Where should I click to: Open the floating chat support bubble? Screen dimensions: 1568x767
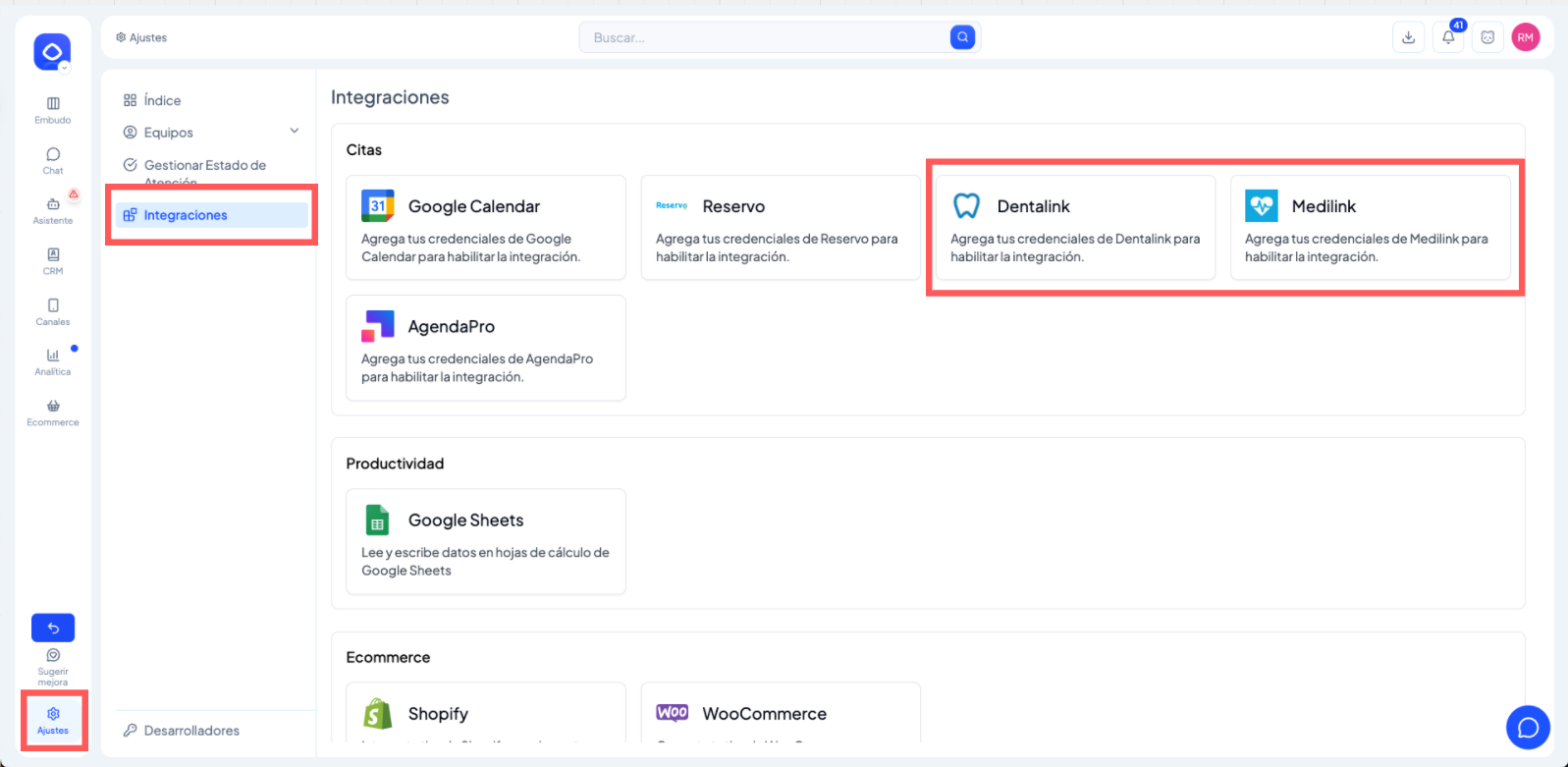click(x=1528, y=728)
